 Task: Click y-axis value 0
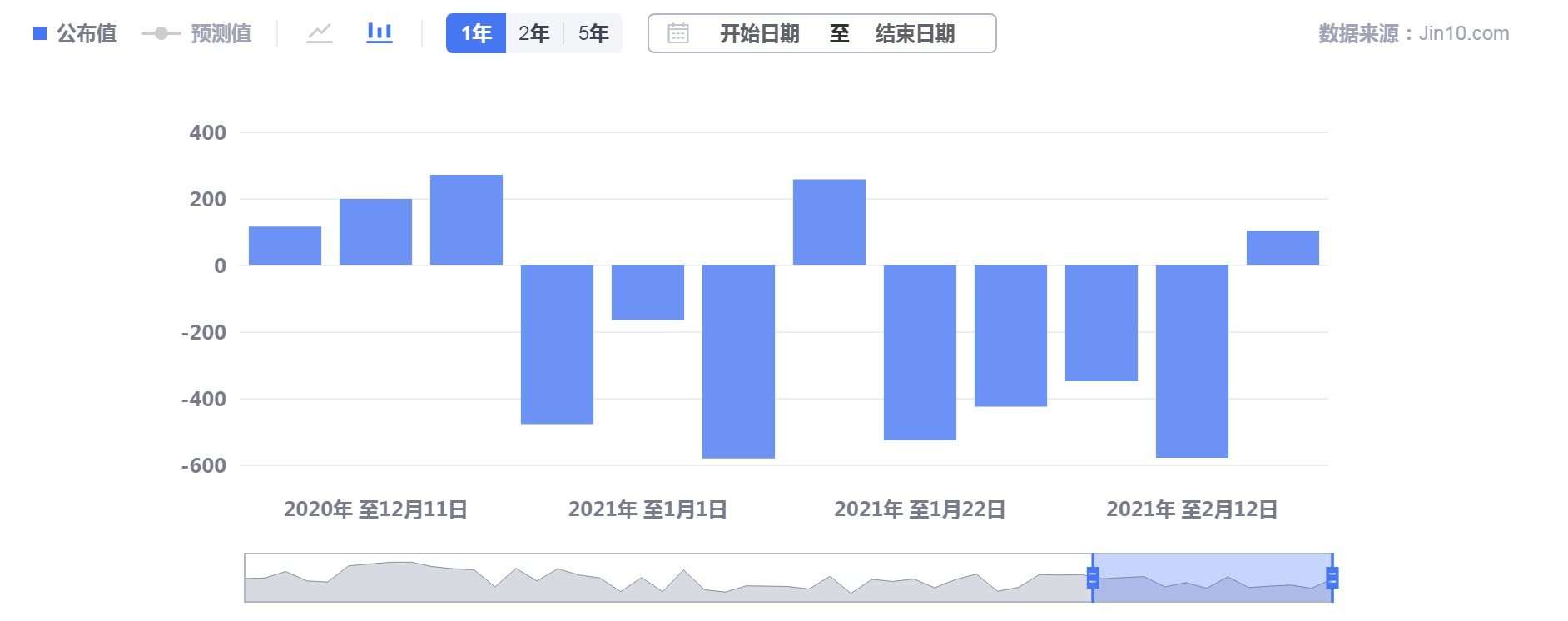coord(220,266)
